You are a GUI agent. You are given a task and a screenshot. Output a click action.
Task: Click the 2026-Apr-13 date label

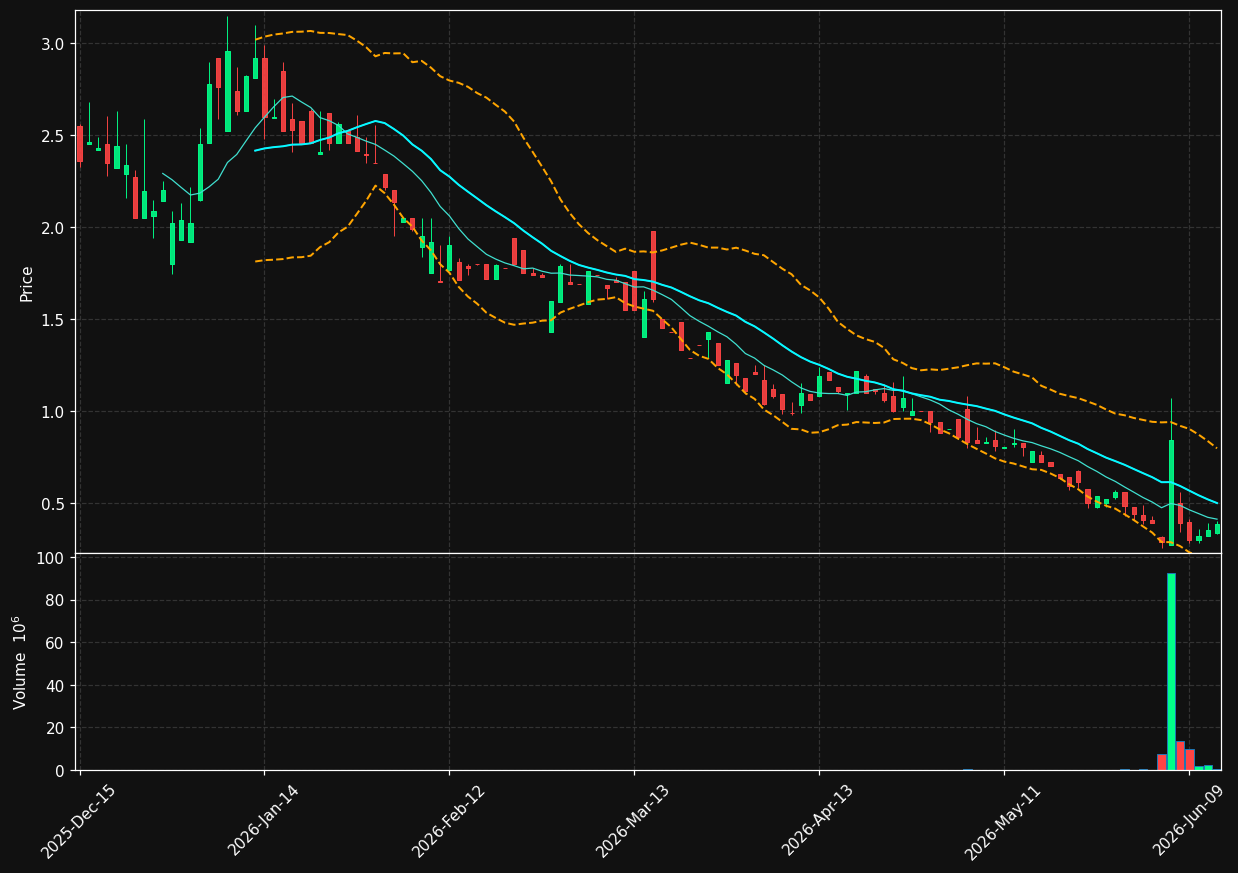pyautogui.click(x=819, y=821)
